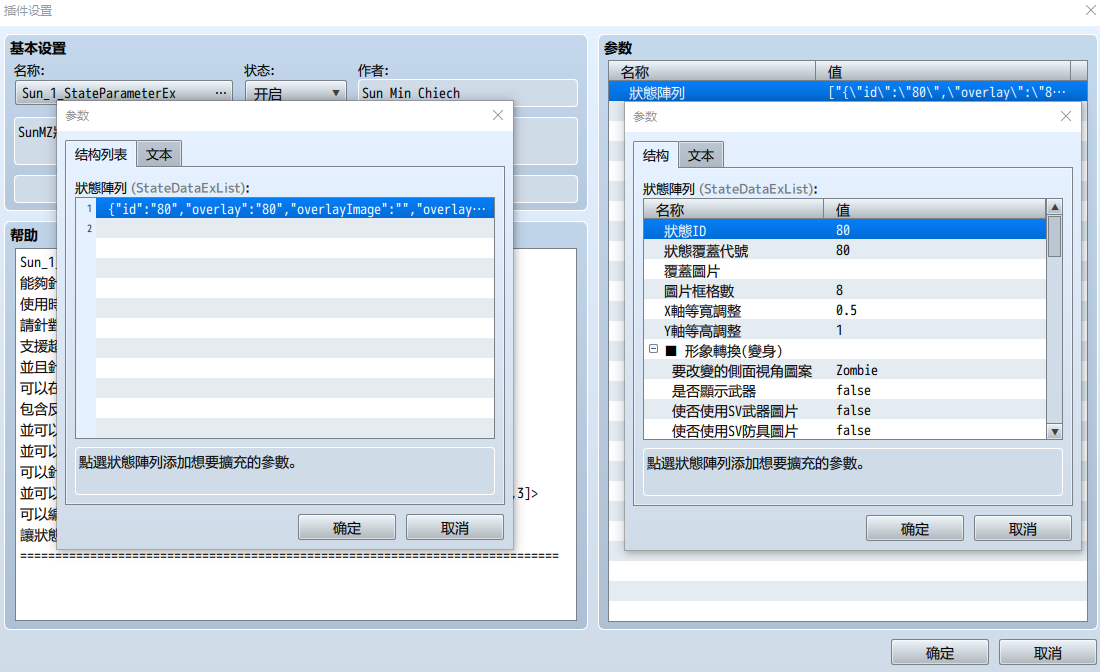Click the 名称 column header in structure table
The width and height of the screenshot is (1100, 672).
point(733,209)
